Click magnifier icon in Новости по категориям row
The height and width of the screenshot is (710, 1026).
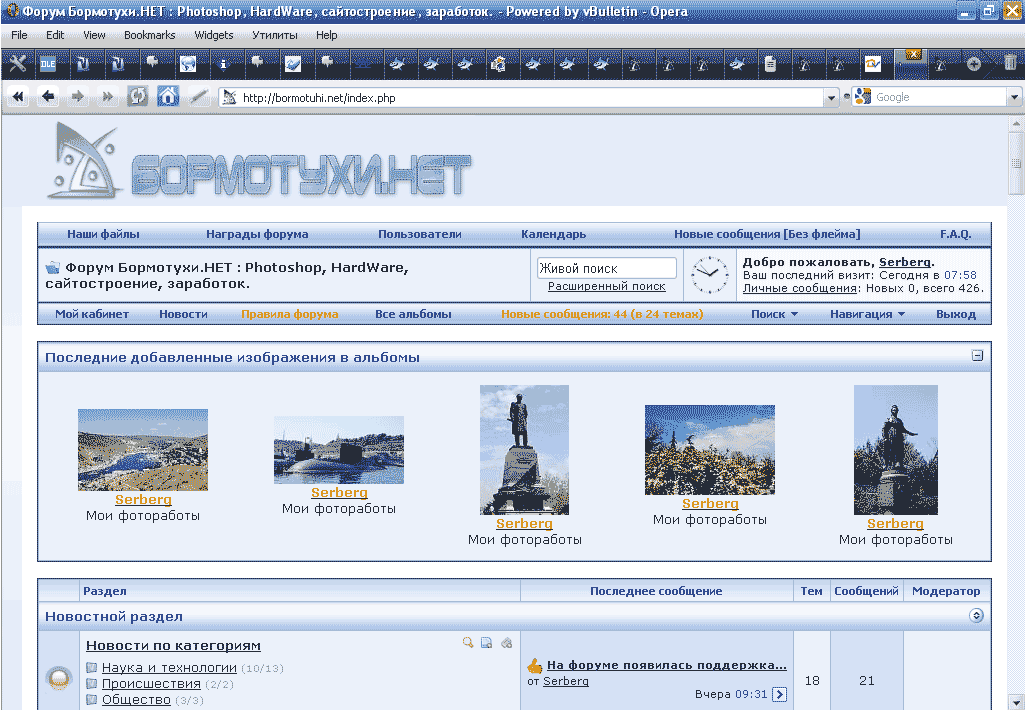468,643
